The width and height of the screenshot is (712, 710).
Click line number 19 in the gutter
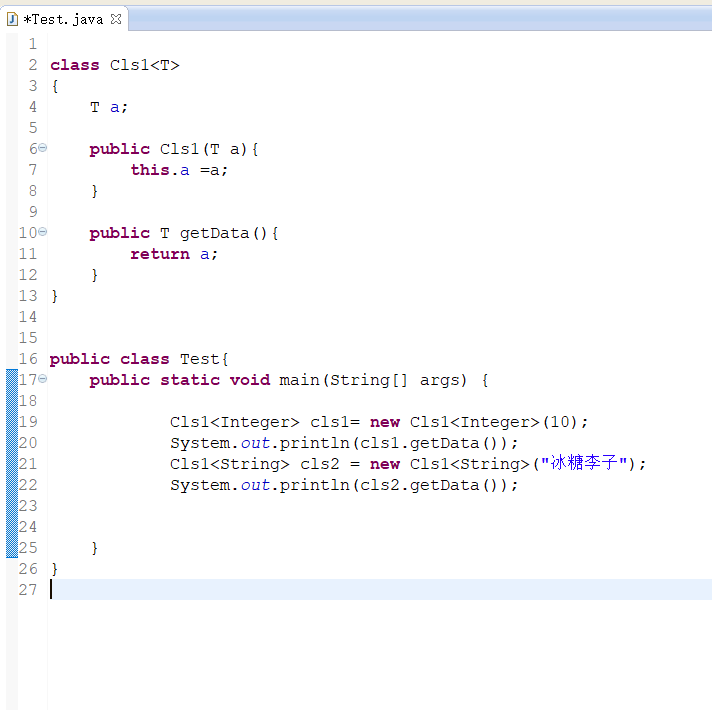tap(28, 422)
